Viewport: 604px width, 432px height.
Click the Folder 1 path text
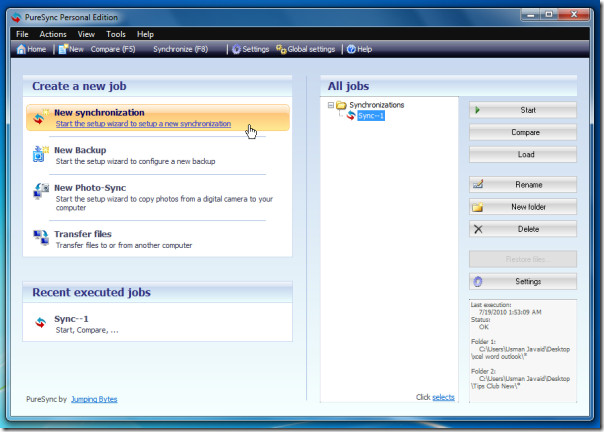click(x=520, y=353)
